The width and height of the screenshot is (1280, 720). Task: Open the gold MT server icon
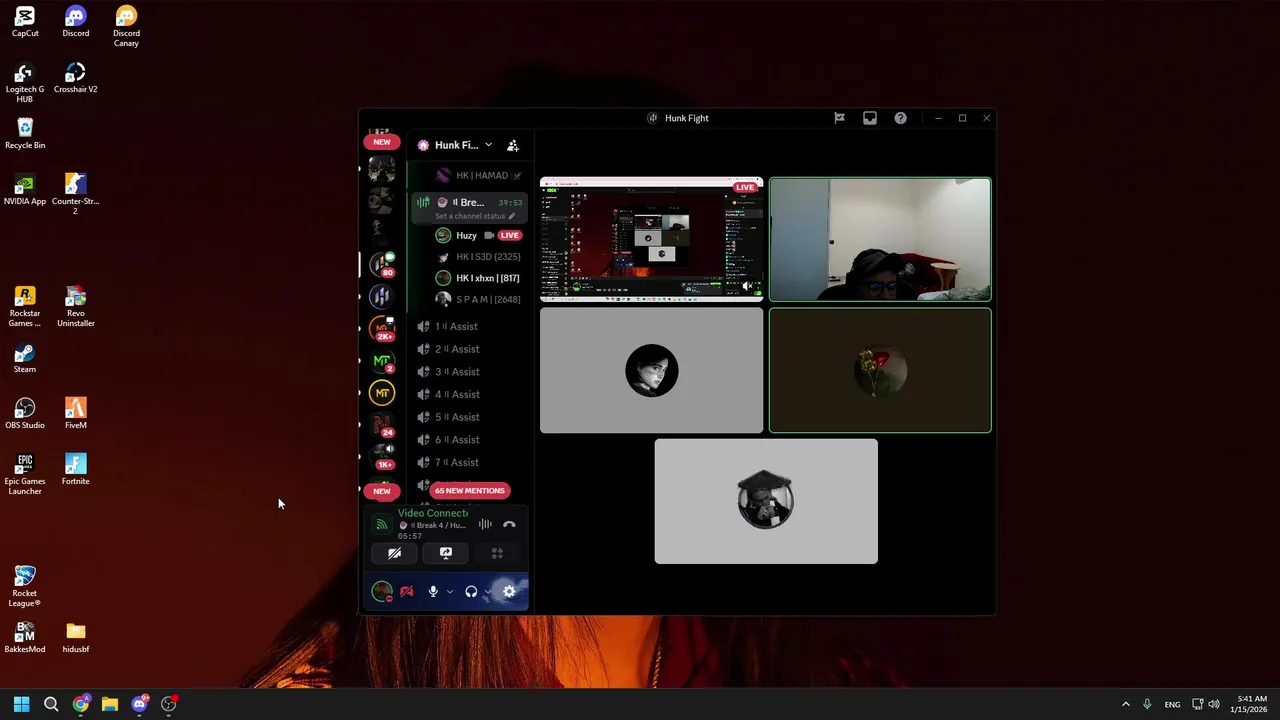(x=382, y=393)
